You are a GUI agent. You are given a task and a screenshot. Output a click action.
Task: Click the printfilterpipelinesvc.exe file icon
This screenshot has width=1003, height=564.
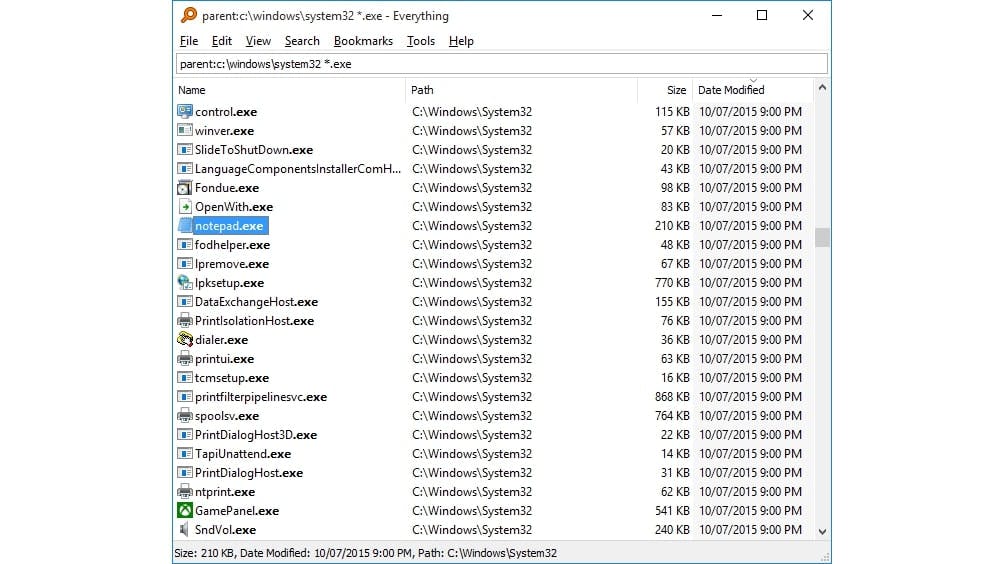point(185,396)
